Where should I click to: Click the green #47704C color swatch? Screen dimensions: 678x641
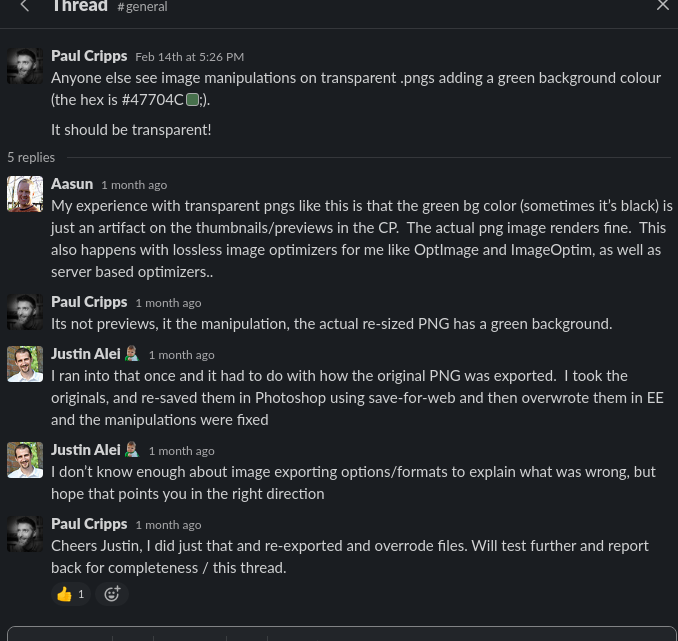192,100
